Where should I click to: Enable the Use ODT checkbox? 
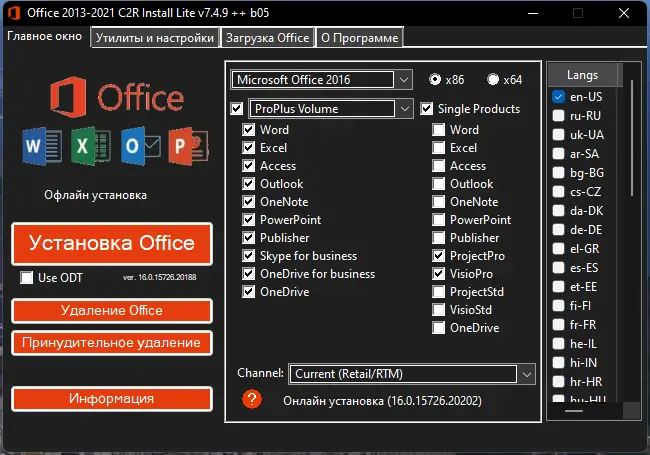tap(27, 277)
